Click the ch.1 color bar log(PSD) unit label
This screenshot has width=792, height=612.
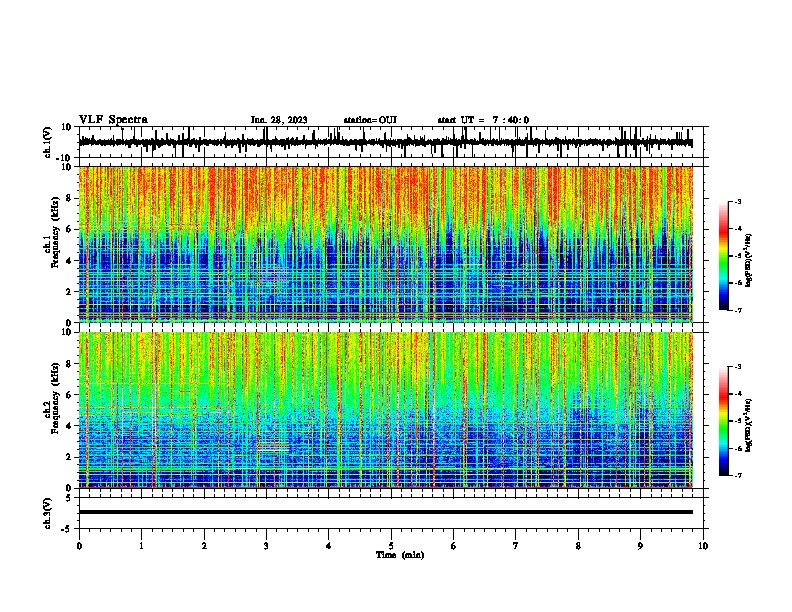(749, 261)
